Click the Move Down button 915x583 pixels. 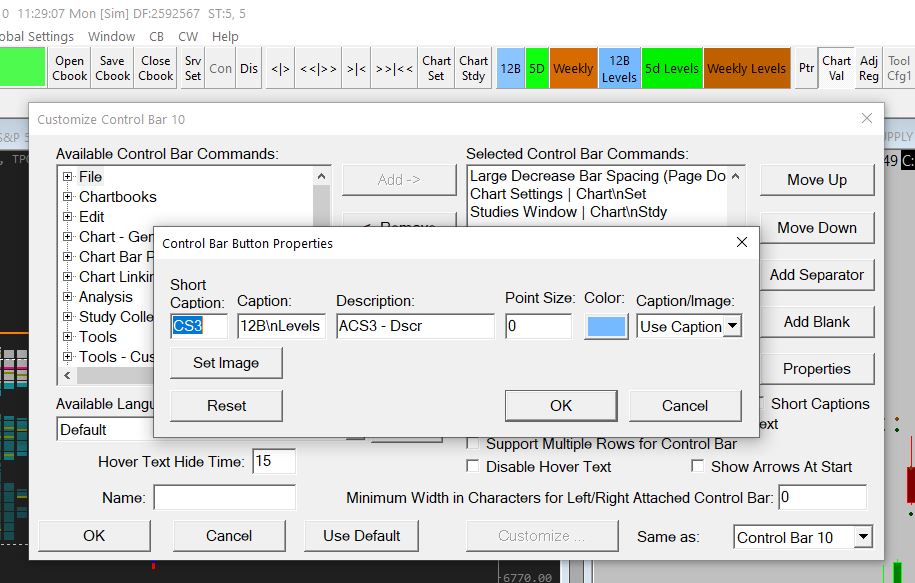pyautogui.click(x=817, y=228)
